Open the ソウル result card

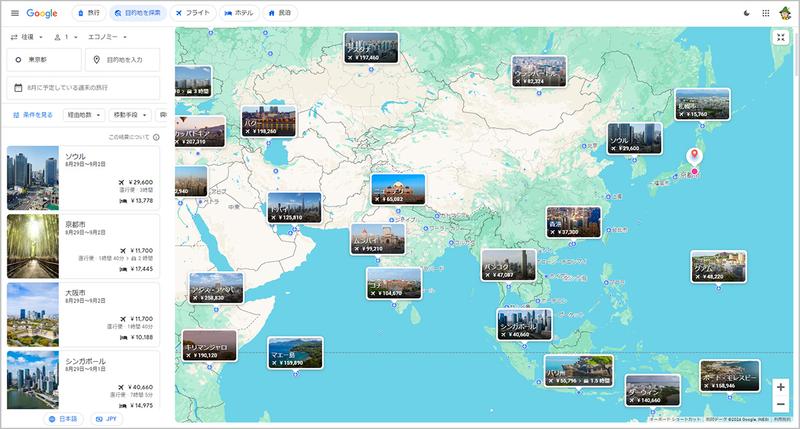tap(83, 178)
